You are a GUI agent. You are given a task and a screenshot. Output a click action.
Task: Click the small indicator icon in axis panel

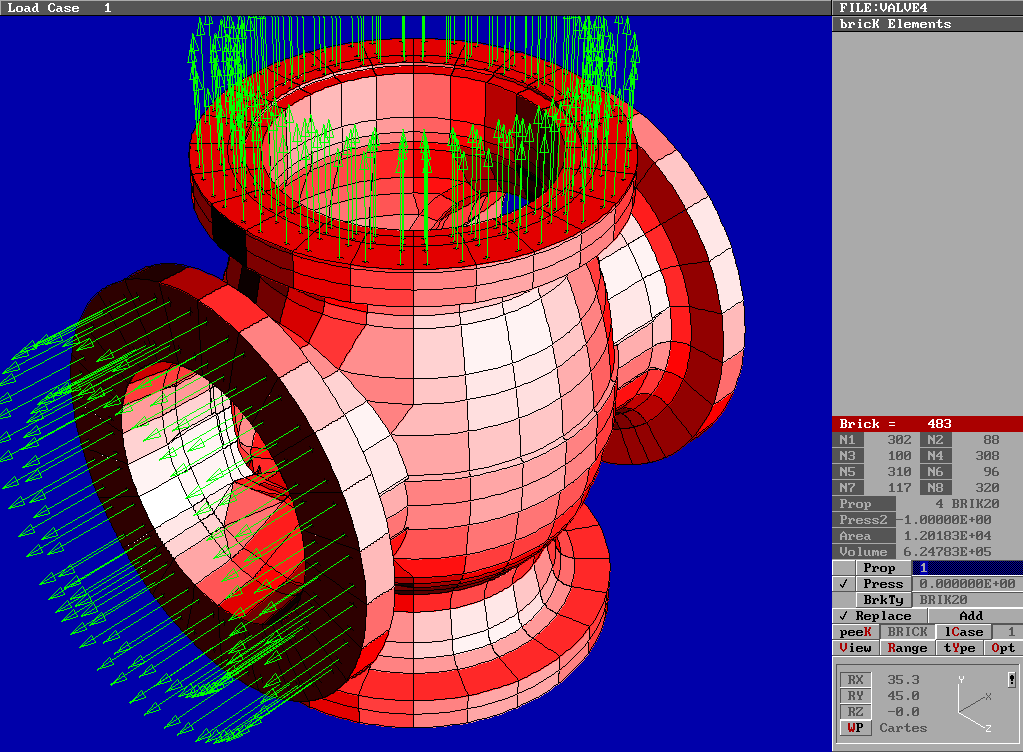[x=1011, y=680]
